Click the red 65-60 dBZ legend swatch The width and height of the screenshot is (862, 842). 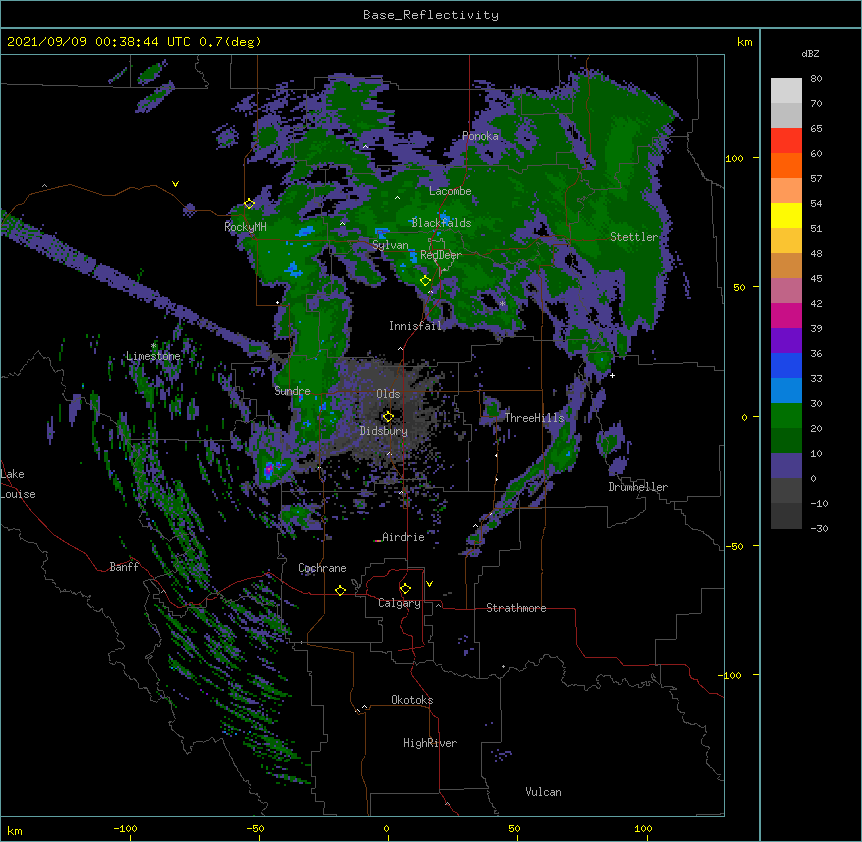coord(786,141)
